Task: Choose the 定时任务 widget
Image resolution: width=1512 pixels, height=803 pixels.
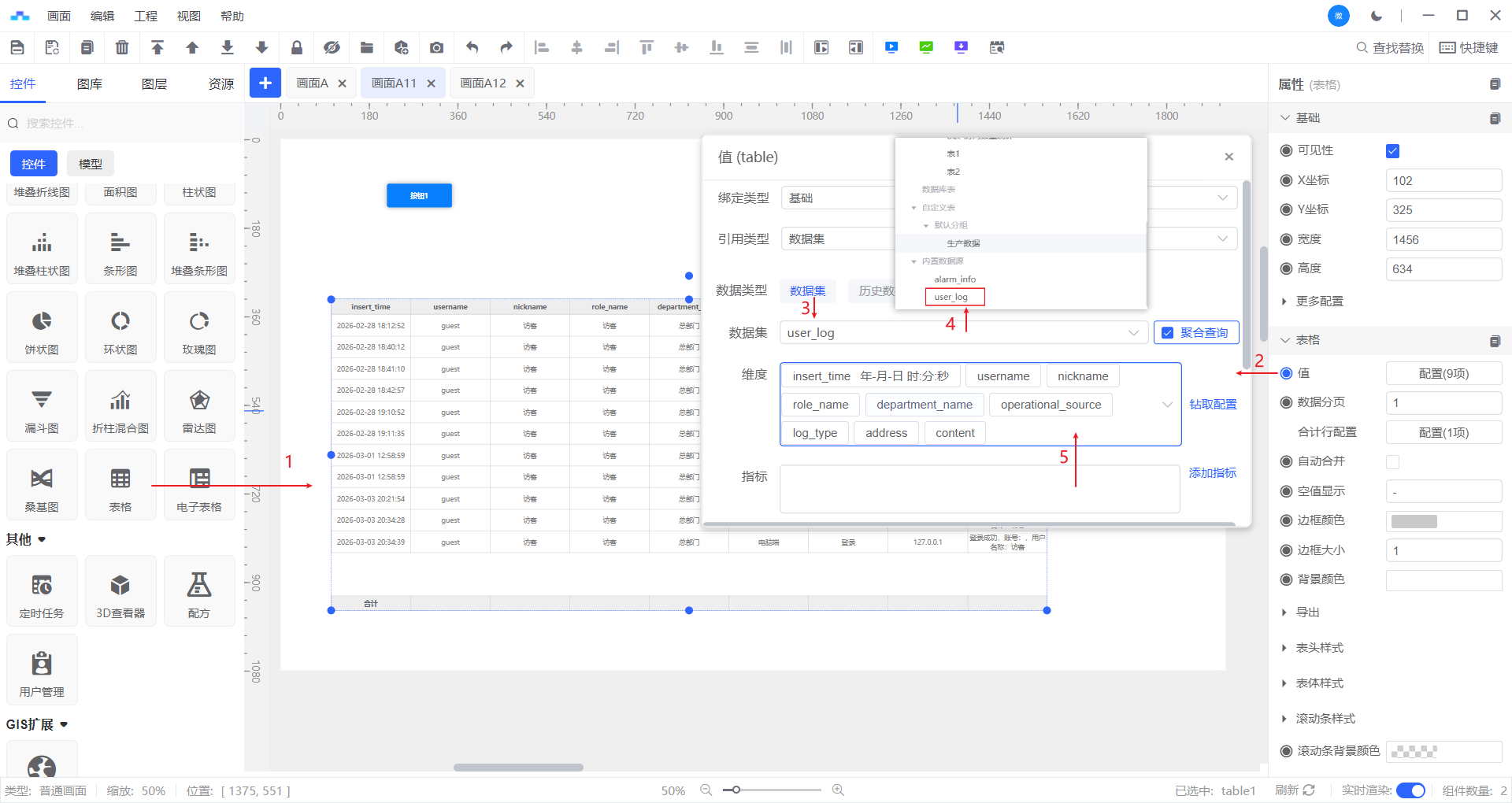Action: pos(42,591)
